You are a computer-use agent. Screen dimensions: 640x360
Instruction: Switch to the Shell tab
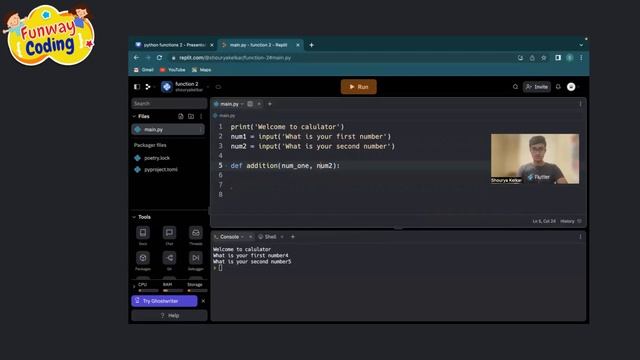(x=267, y=237)
